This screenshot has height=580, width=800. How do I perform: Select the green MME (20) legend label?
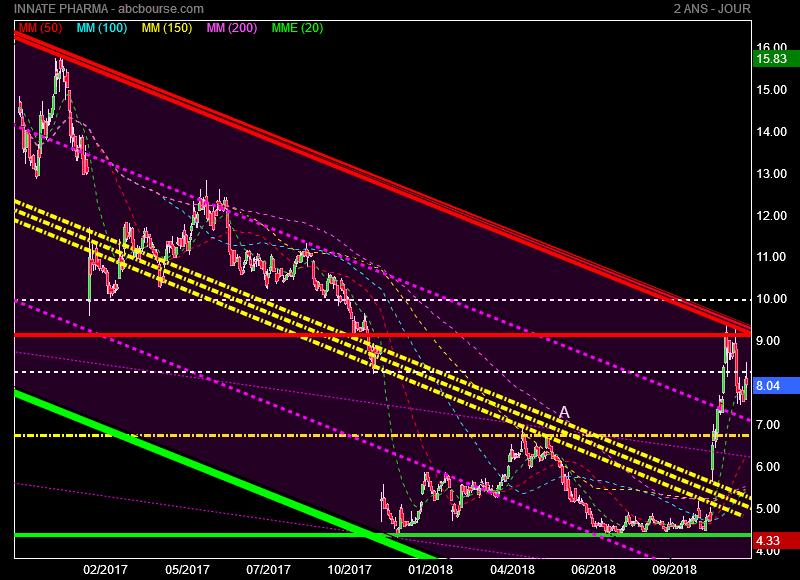point(297,28)
